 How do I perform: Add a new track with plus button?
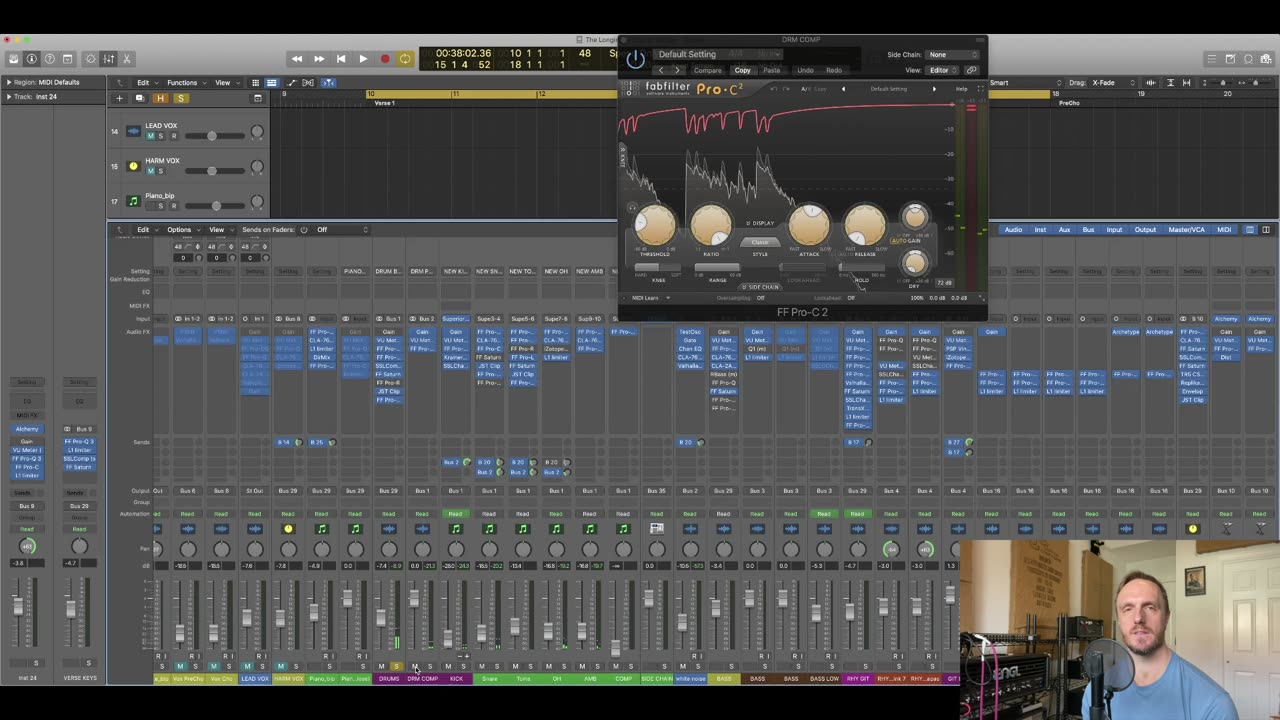(119, 98)
